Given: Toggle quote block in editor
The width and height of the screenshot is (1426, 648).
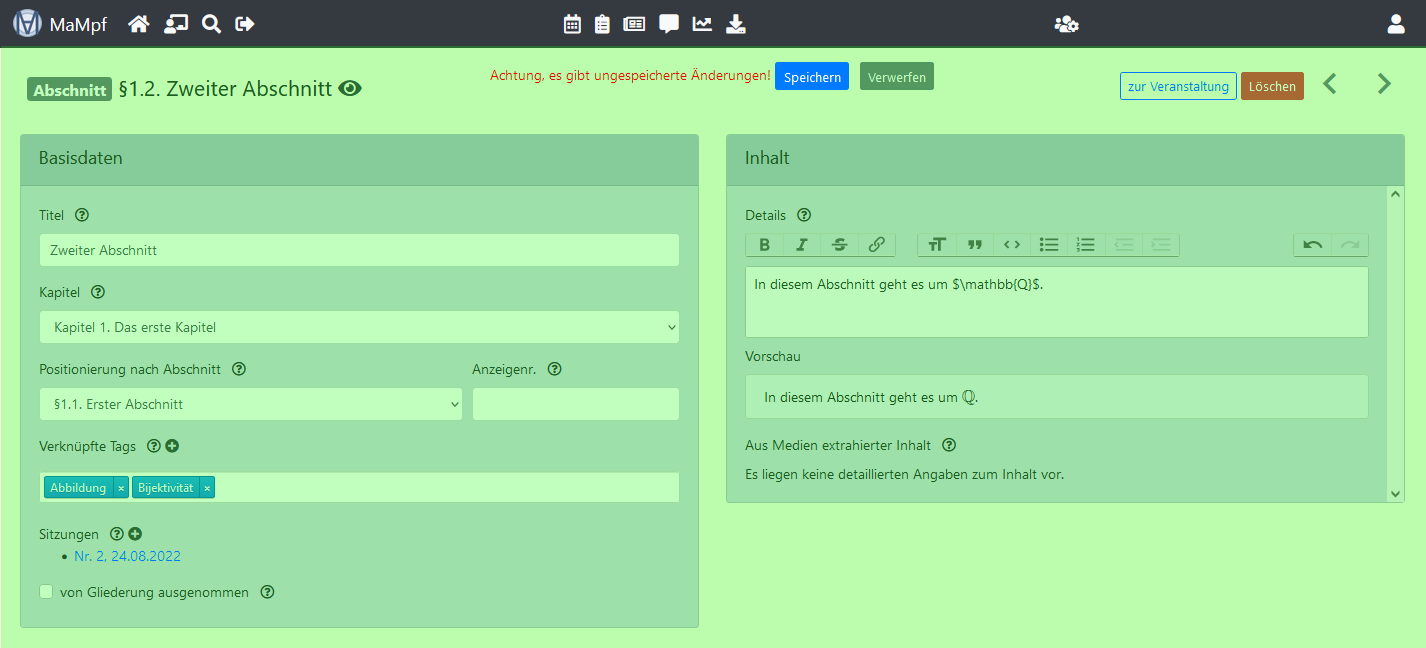Looking at the screenshot, I should tap(975, 244).
